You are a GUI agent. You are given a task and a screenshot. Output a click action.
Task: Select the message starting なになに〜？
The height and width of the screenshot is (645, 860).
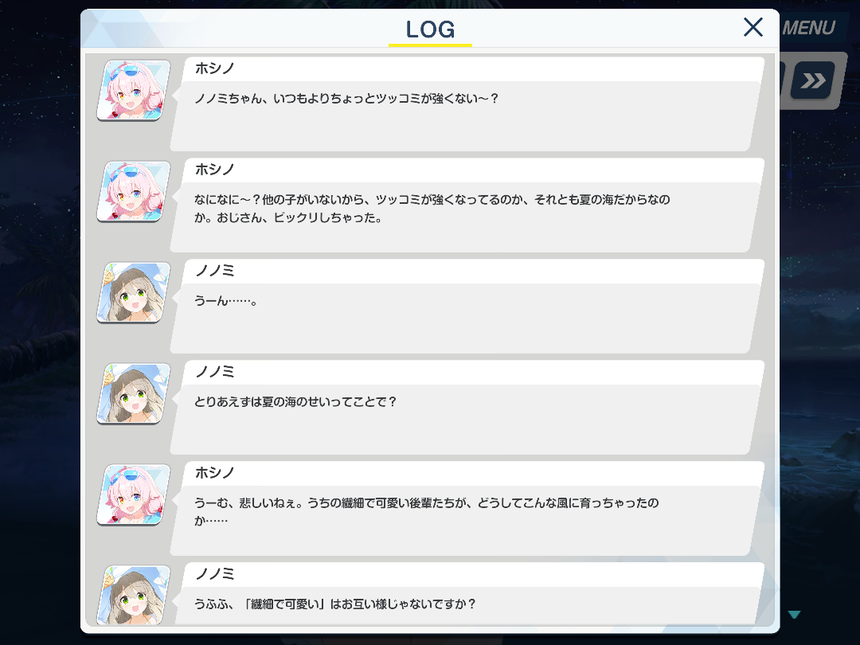pos(432,208)
